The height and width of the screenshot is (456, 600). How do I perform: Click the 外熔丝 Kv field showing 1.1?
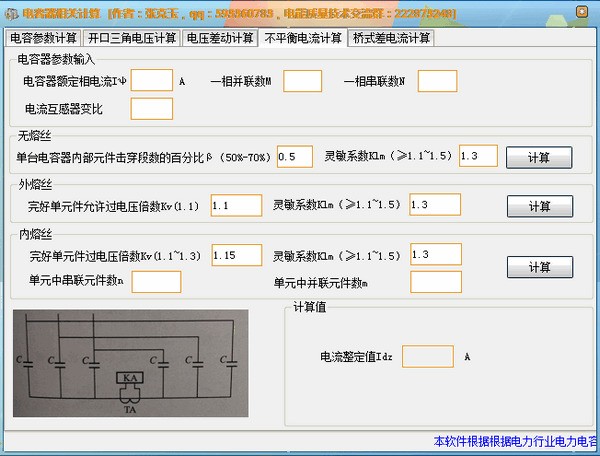tap(236, 205)
